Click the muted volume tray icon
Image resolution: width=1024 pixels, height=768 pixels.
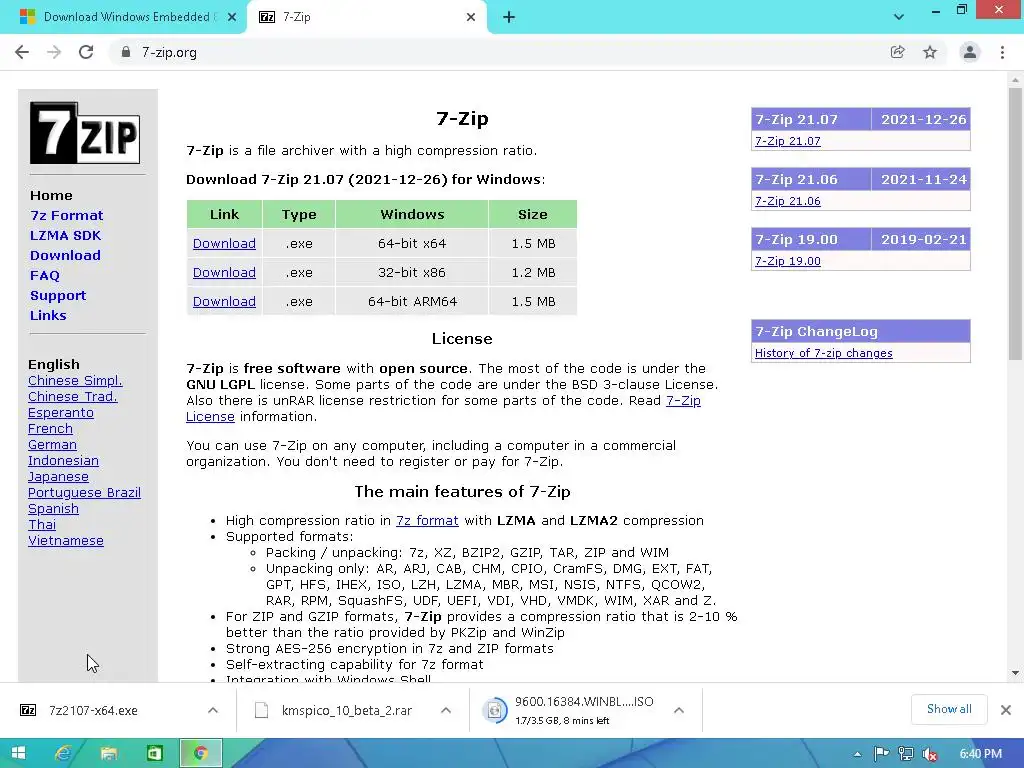tap(930, 754)
